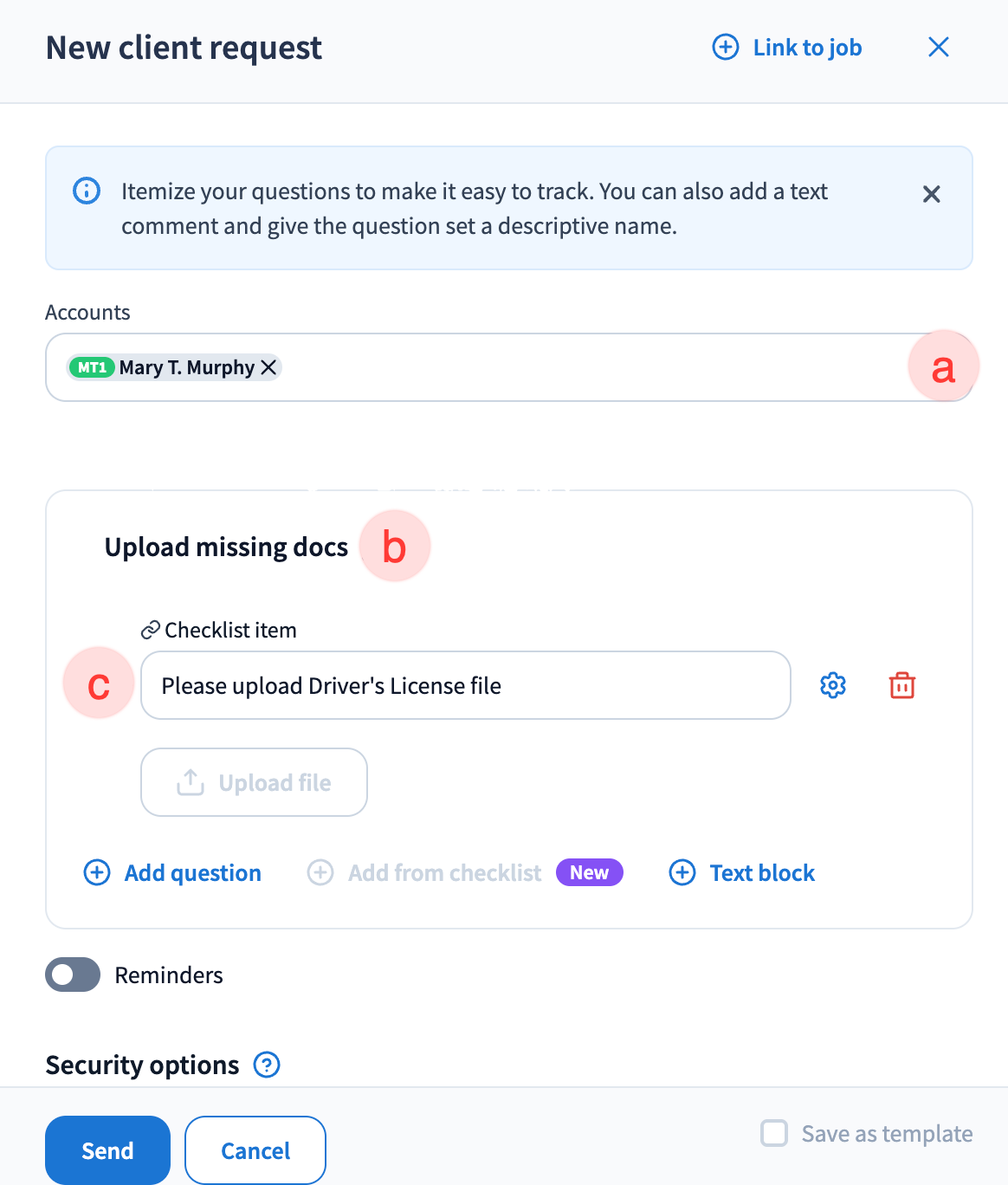1008x1185 pixels.
Task: Click the Add question link
Action: click(192, 873)
